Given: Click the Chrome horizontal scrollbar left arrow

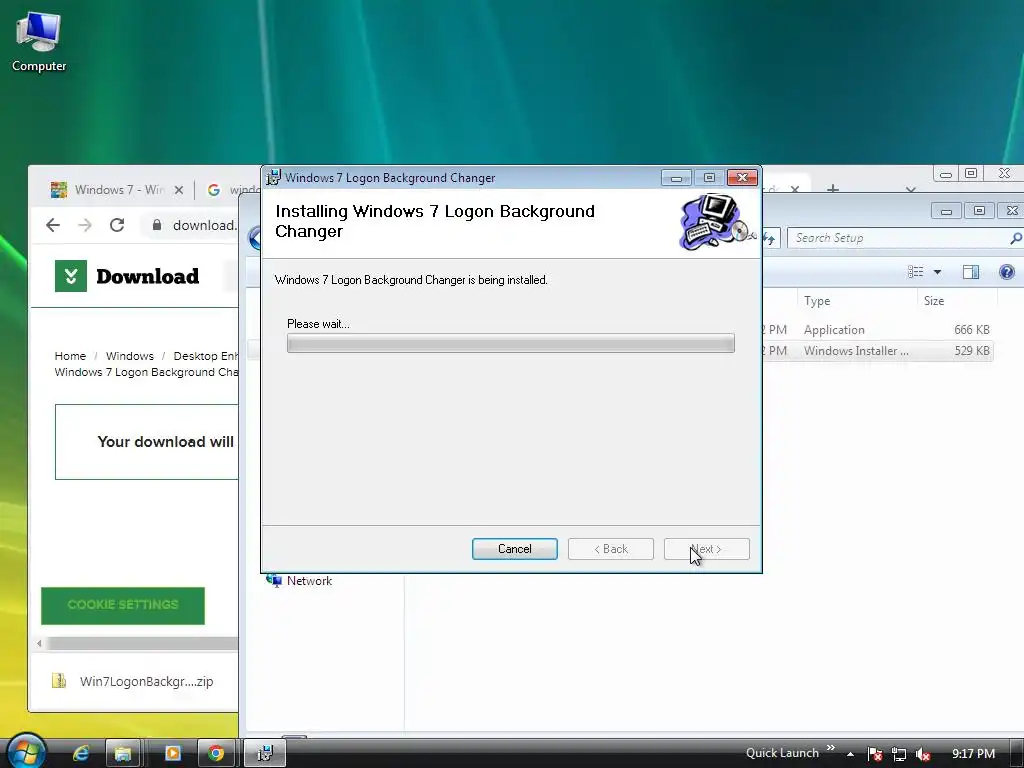Looking at the screenshot, I should click(39, 643).
